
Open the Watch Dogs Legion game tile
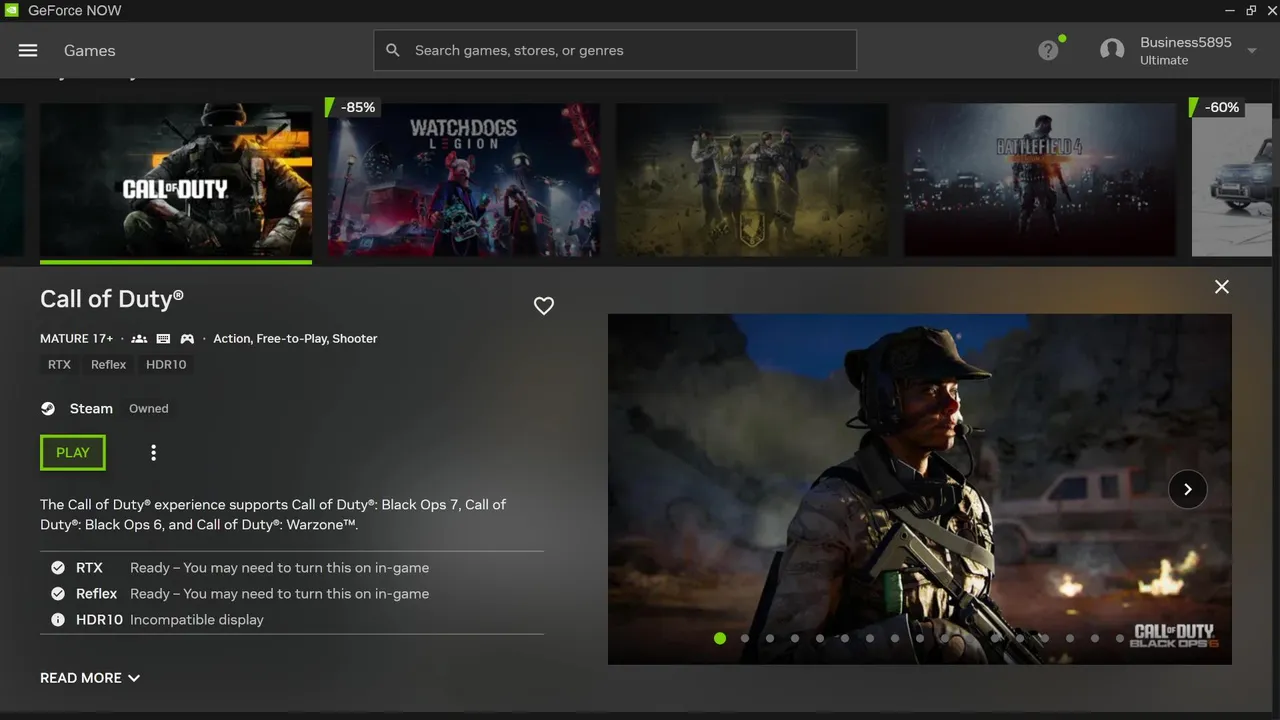tap(464, 178)
